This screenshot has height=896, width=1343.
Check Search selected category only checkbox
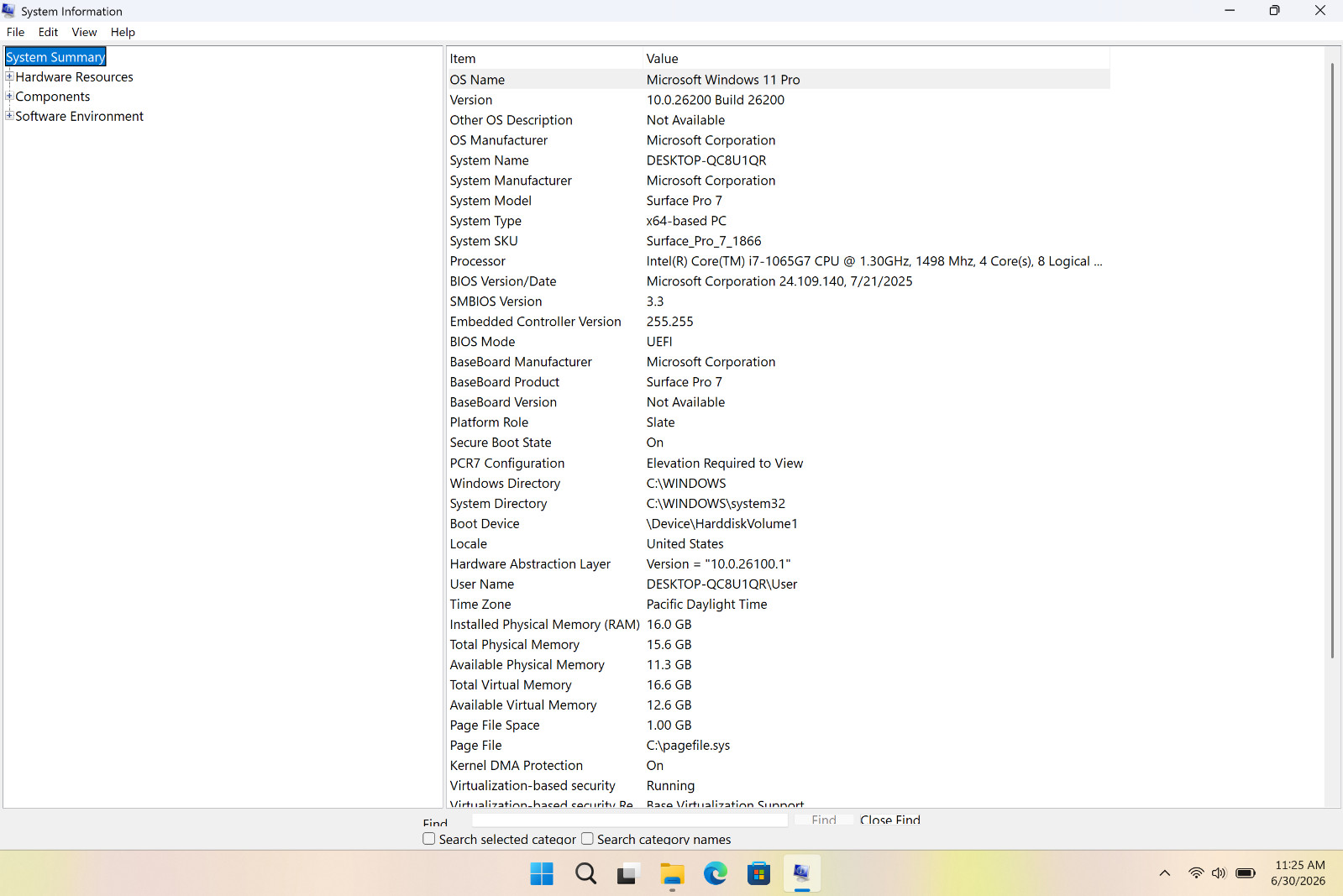click(429, 839)
